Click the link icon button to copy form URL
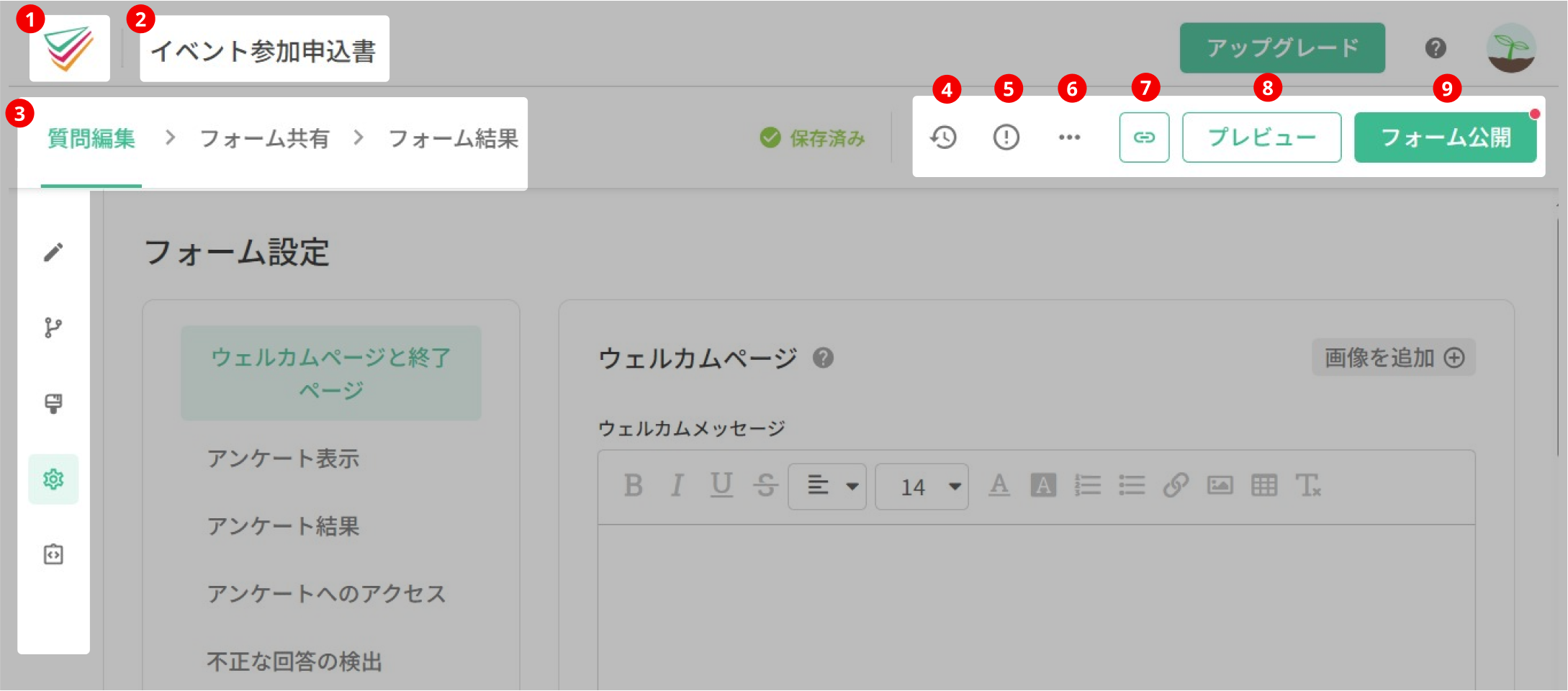Image resolution: width=1568 pixels, height=691 pixels. point(1144,137)
